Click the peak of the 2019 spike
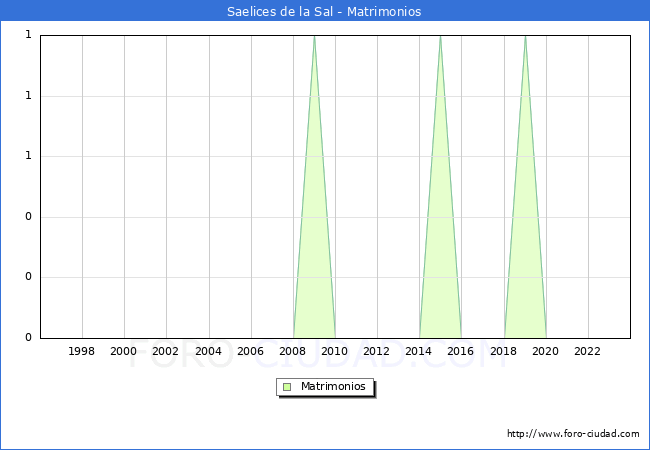Viewport: 650px width, 450px height. point(525,37)
